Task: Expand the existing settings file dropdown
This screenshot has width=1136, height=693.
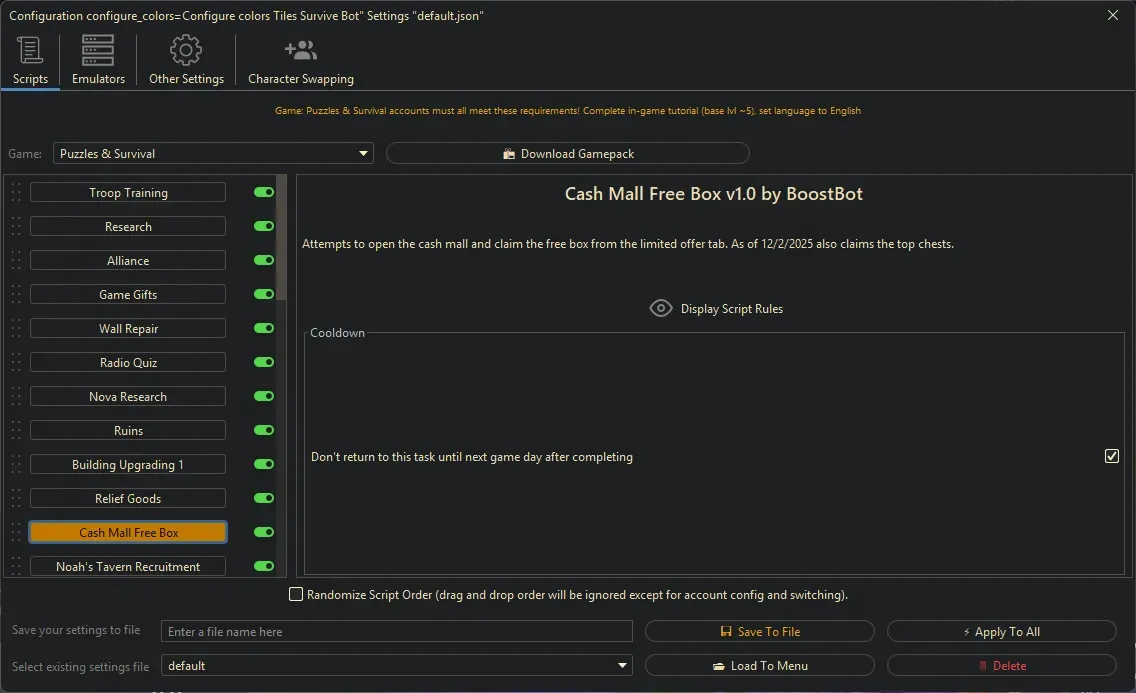Action: pyautogui.click(x=397, y=665)
